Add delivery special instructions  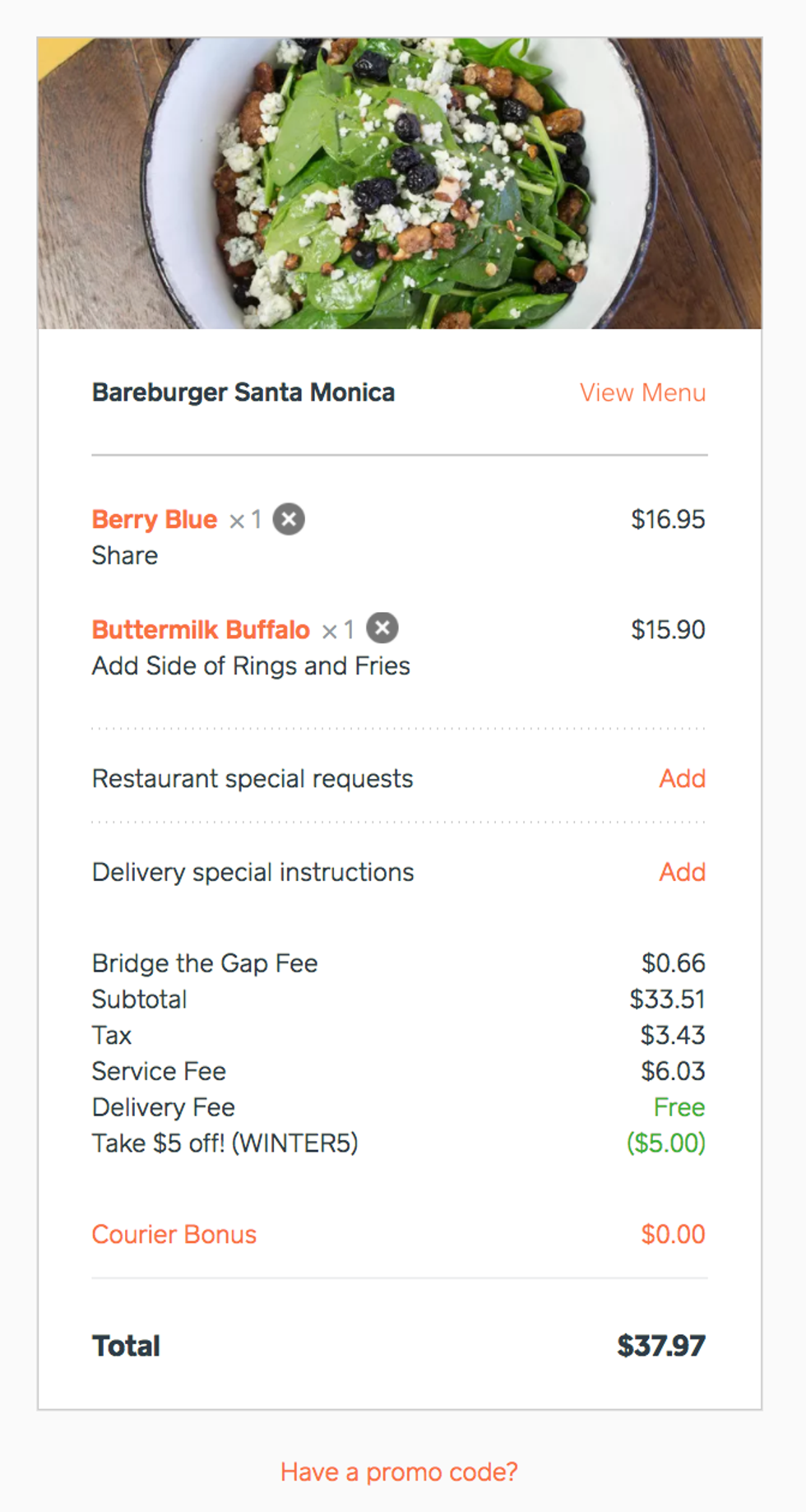tap(682, 872)
